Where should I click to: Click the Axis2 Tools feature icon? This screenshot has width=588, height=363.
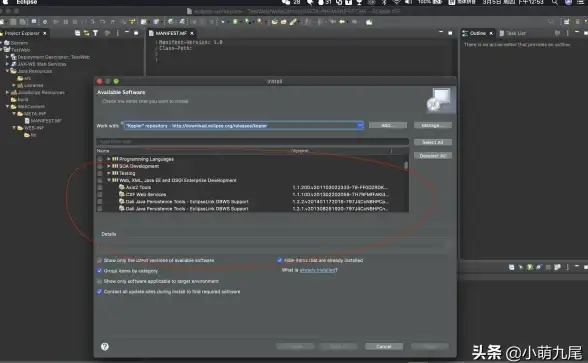[122, 187]
